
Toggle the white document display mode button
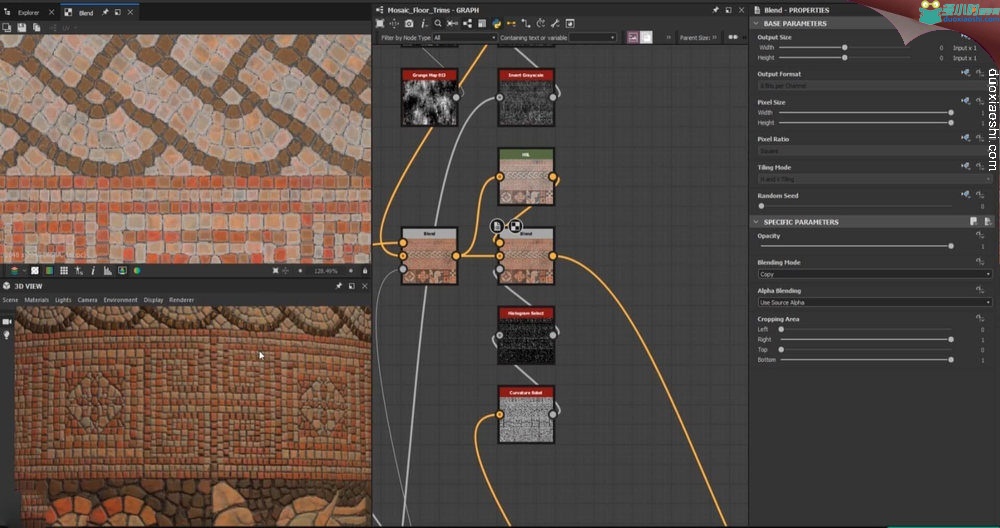pos(646,38)
